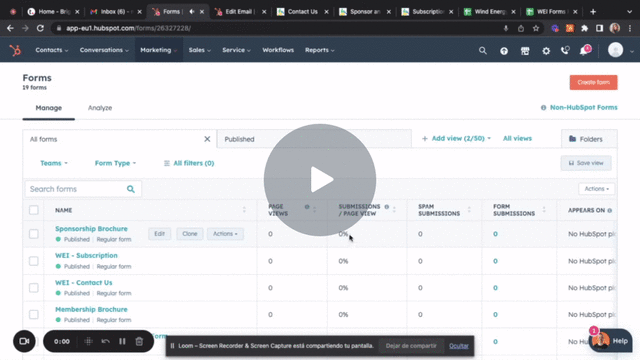Click the Create form button
640x360 pixels.
pos(593,82)
